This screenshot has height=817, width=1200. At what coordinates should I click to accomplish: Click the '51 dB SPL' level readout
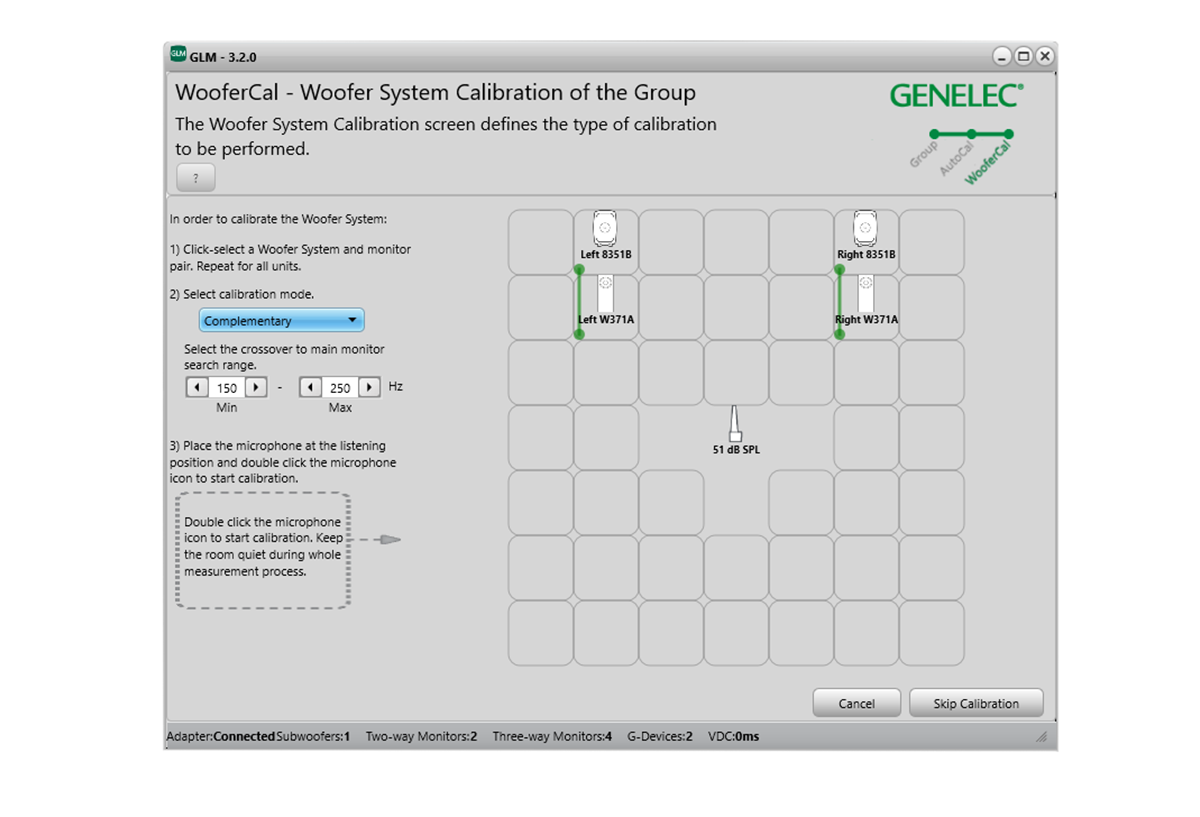(735, 450)
